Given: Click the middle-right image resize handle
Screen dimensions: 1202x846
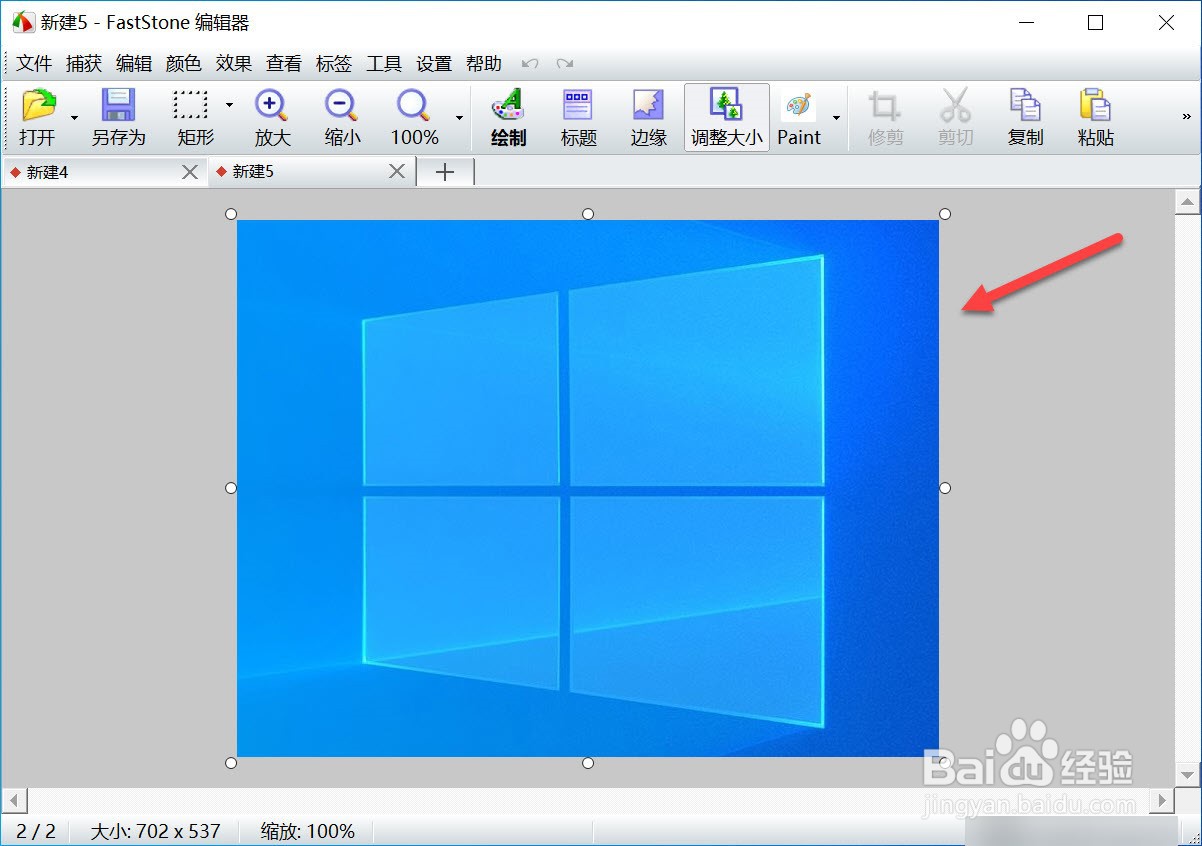Looking at the screenshot, I should click(945, 488).
